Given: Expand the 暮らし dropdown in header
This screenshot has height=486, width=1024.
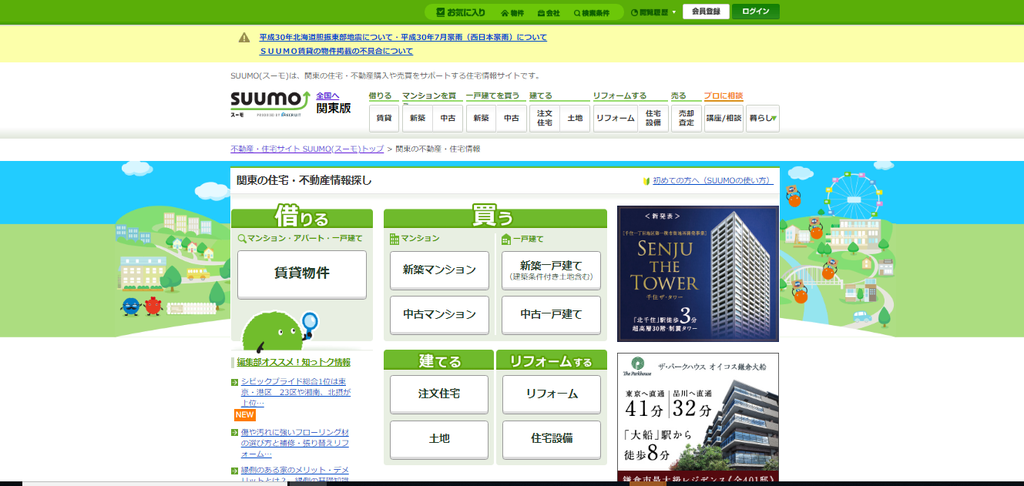Looking at the screenshot, I should coord(763,119).
